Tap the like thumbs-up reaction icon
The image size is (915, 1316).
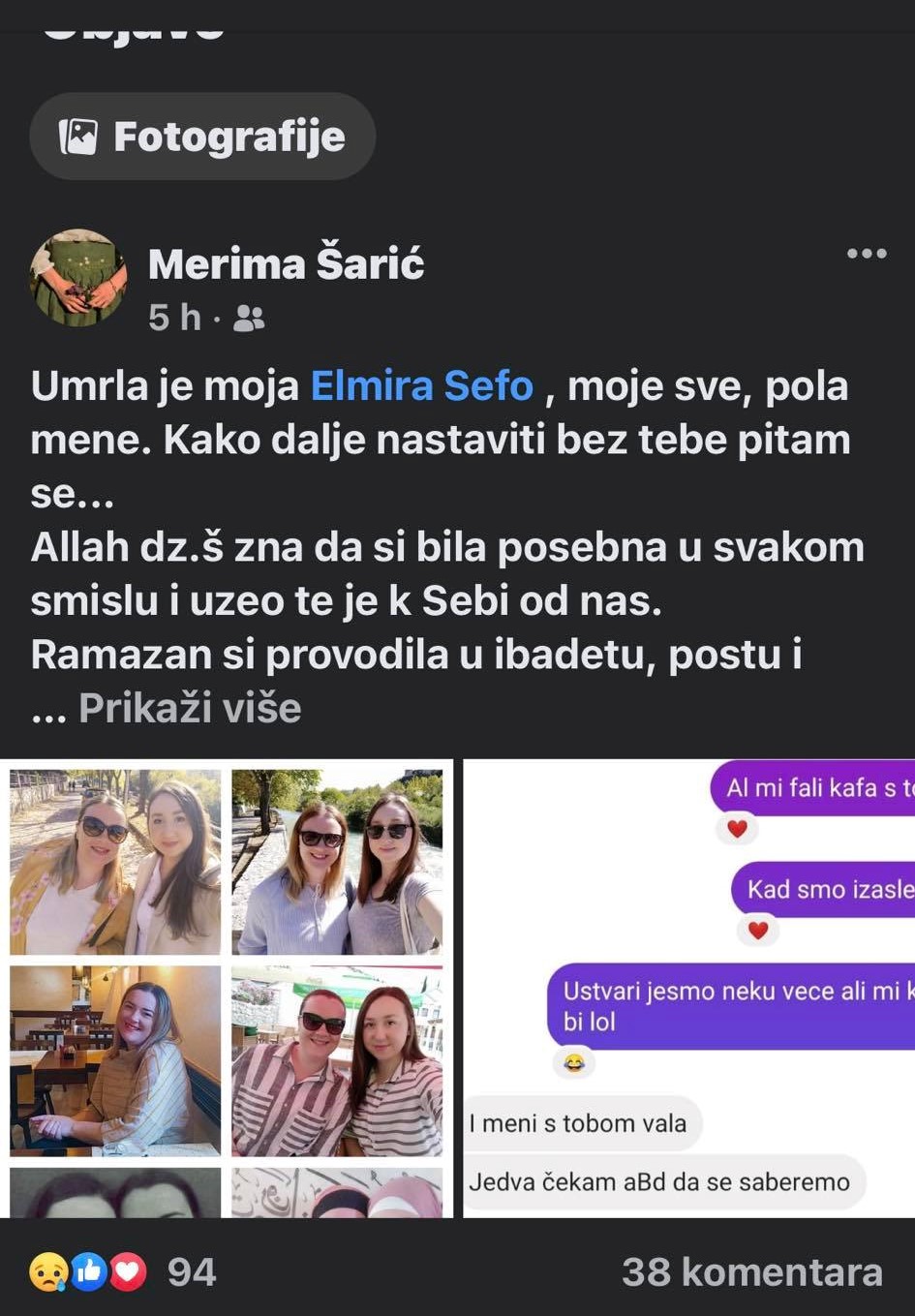tap(89, 1272)
